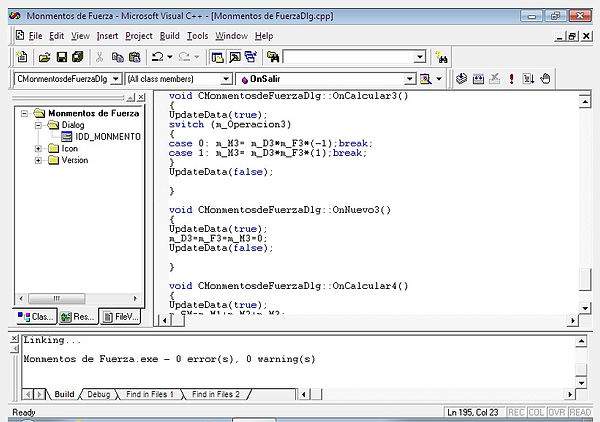Save the current file icon
600x422 pixels.
click(x=62, y=57)
